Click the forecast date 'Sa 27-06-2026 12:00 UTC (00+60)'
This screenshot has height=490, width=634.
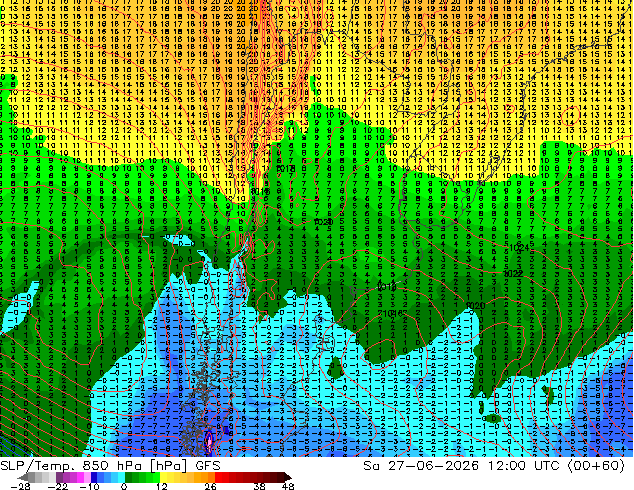pyautogui.click(x=494, y=466)
